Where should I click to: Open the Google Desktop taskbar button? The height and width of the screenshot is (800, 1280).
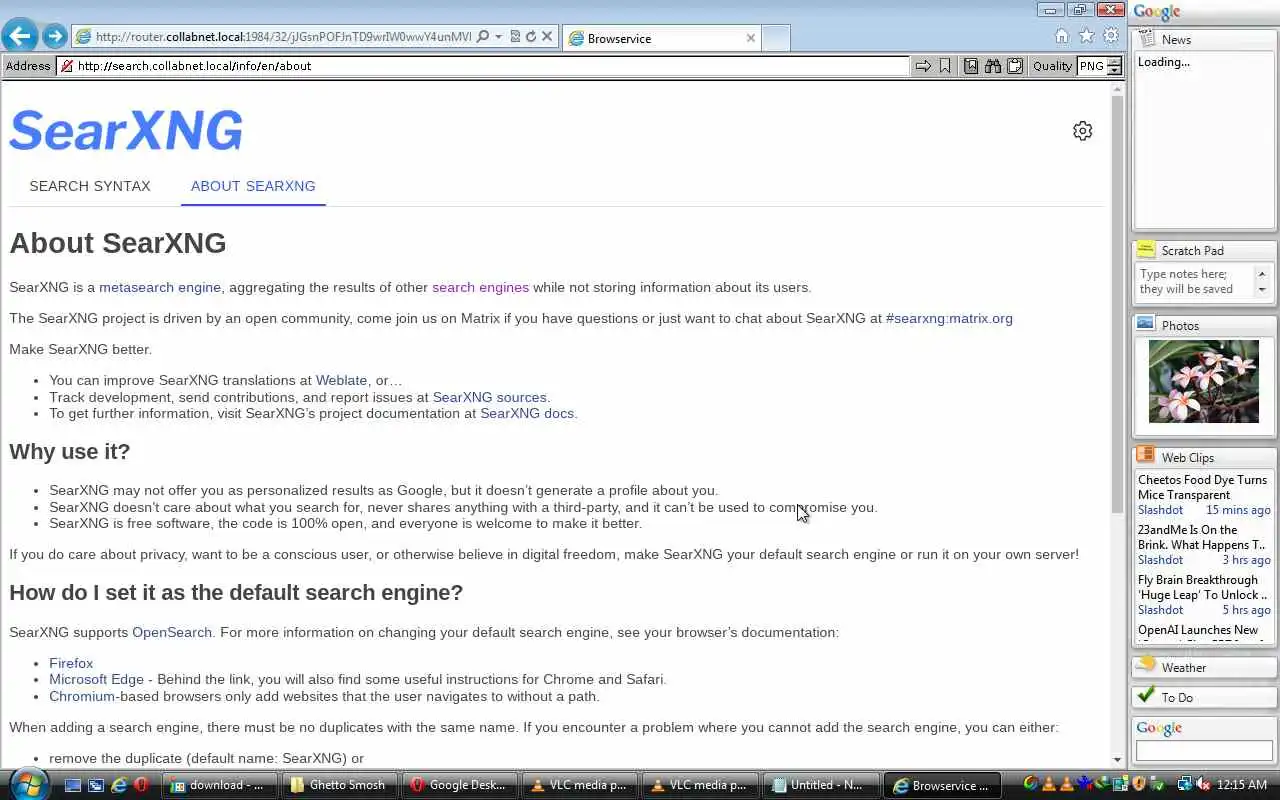460,785
